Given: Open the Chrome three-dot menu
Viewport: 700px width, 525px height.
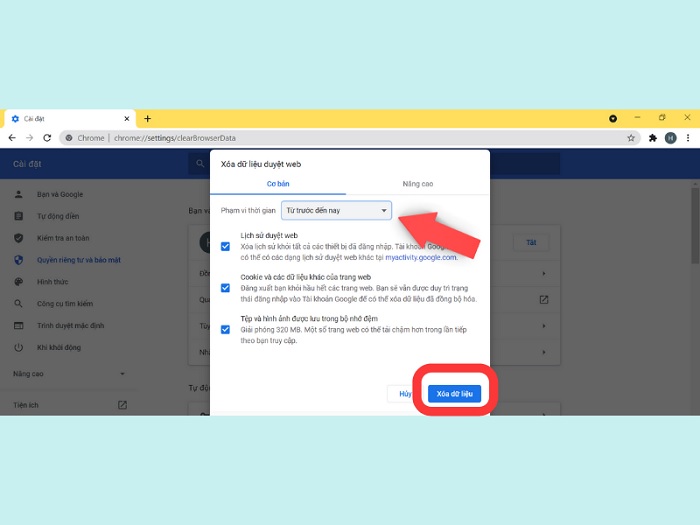Looking at the screenshot, I should (x=688, y=138).
